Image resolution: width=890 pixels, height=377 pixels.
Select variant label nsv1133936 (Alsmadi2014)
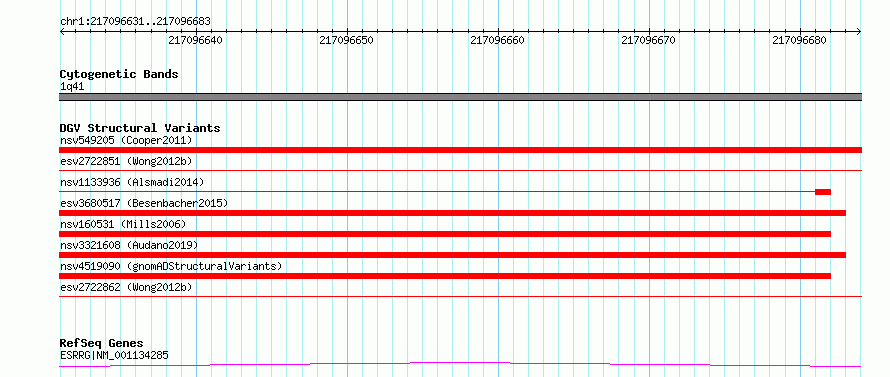132,182
